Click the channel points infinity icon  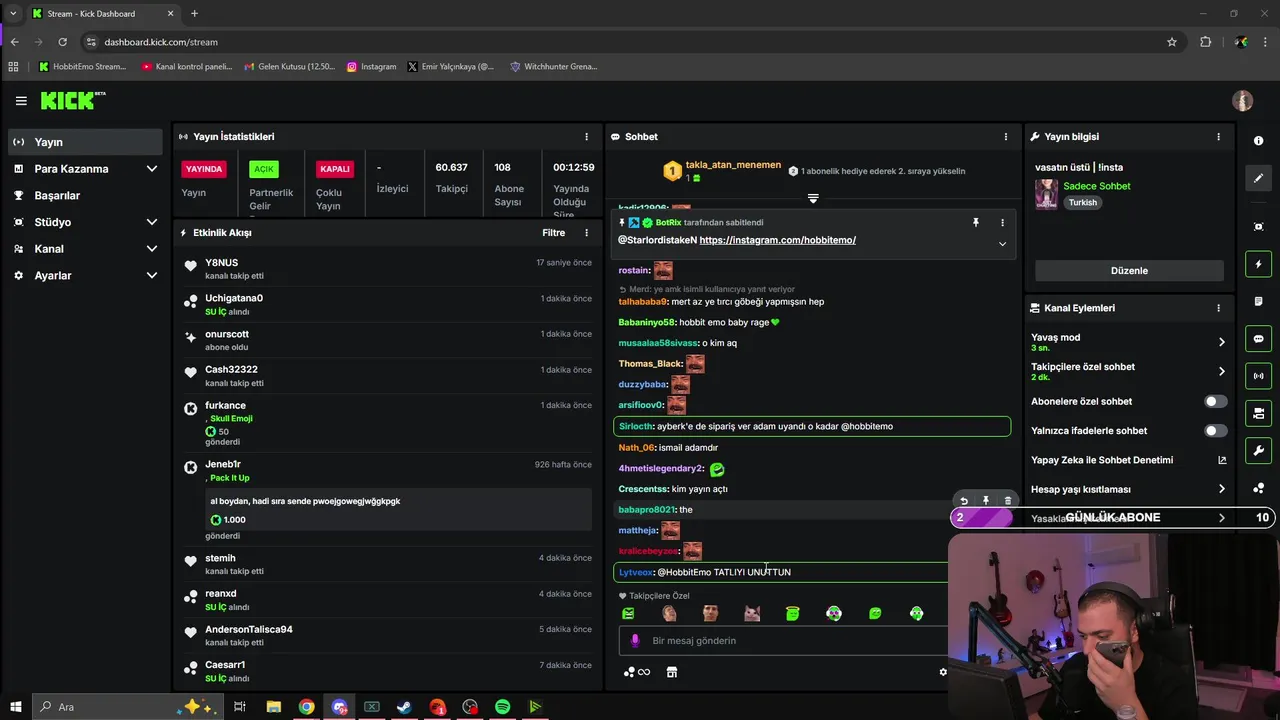click(x=637, y=672)
